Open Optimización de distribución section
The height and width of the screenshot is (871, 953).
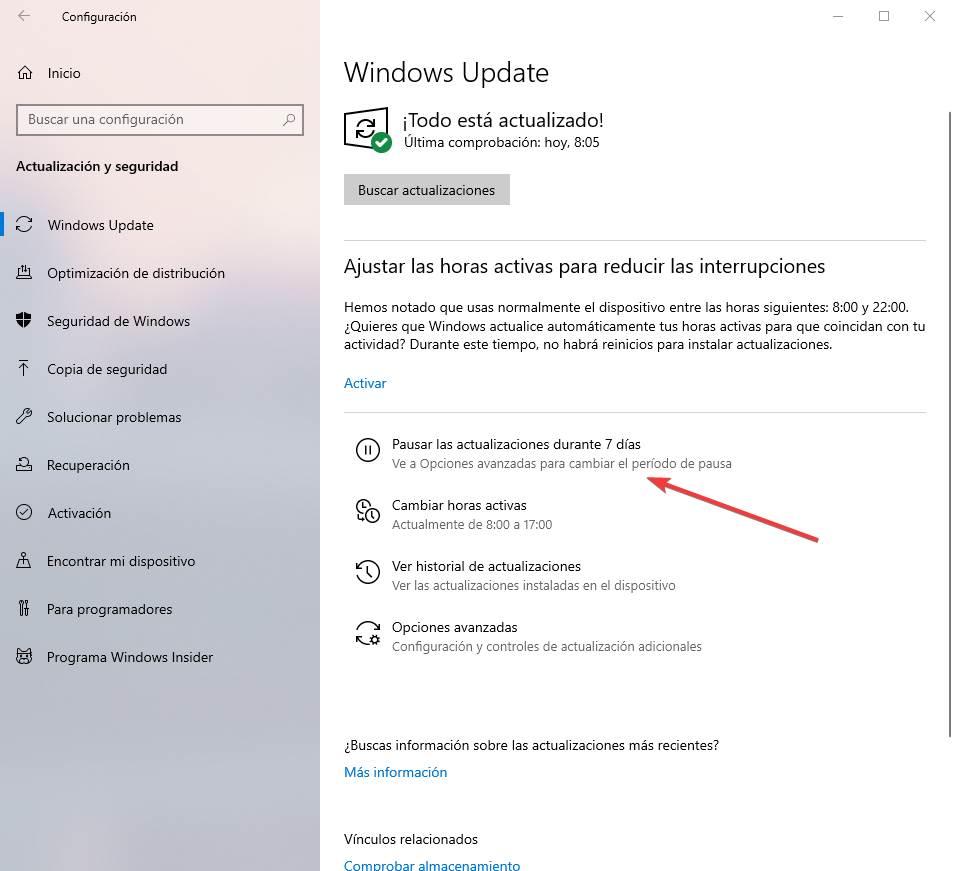pos(136,273)
